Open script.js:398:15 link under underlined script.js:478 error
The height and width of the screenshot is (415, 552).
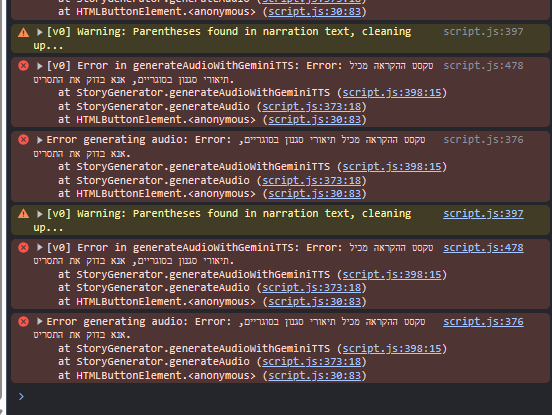pyautogui.click(x=392, y=274)
